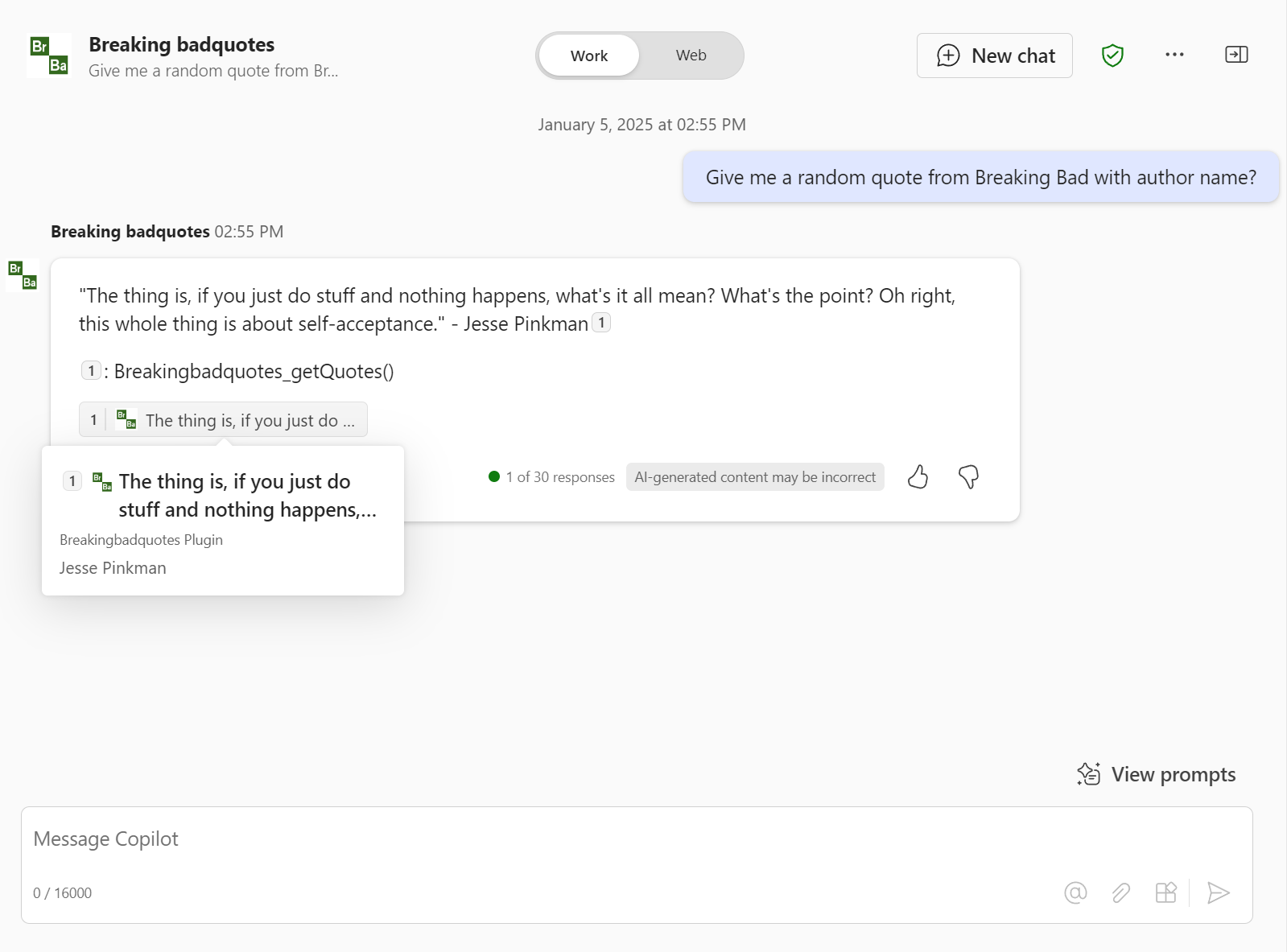The height and width of the screenshot is (952, 1287).
Task: Switch to the Work tab
Action: [589, 56]
